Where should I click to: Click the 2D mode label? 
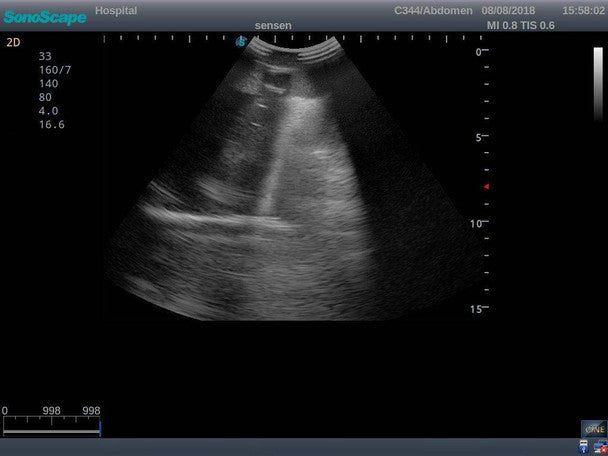click(x=13, y=43)
